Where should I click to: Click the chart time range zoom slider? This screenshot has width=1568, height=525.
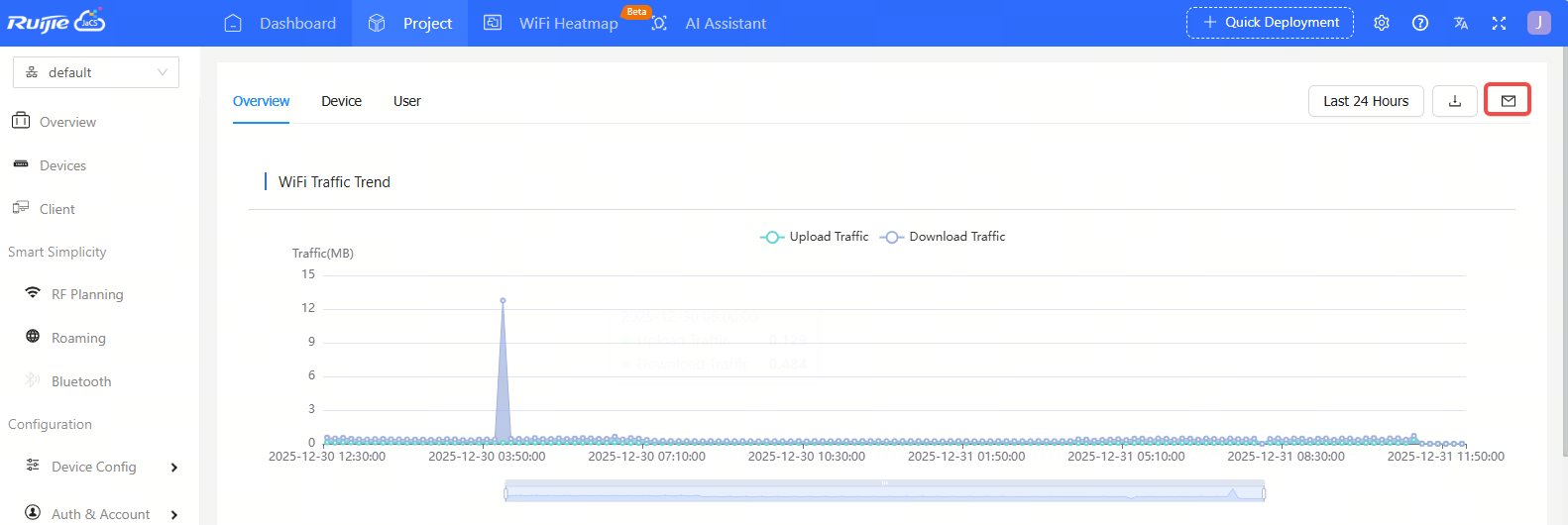click(x=884, y=491)
